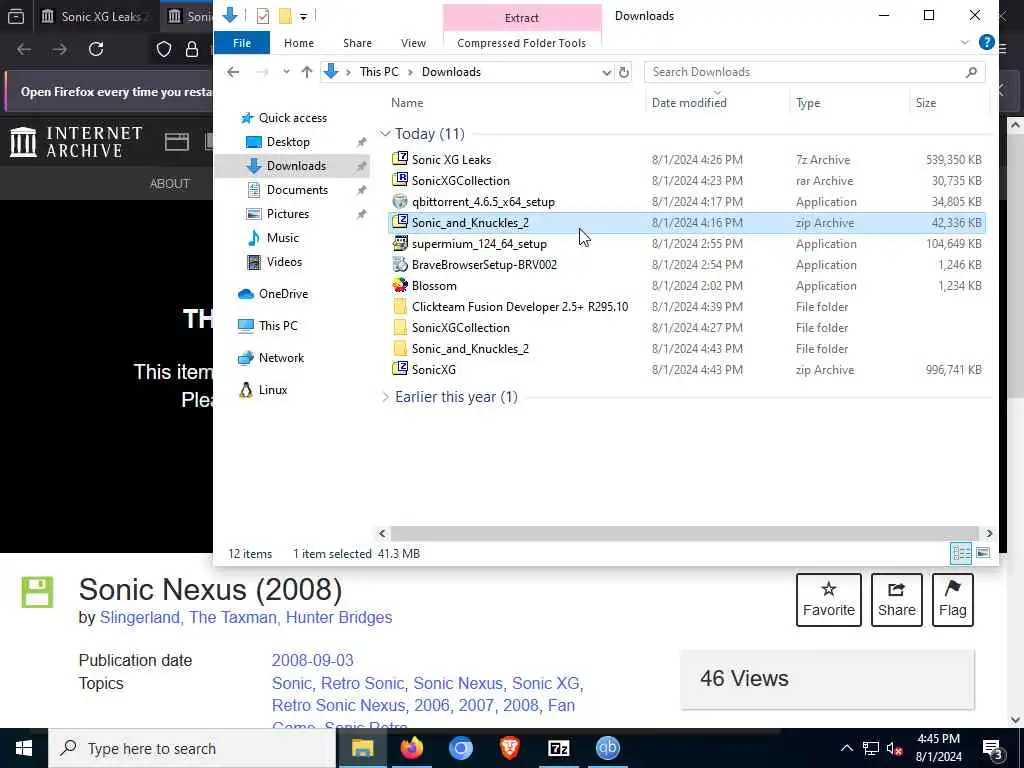Click the Firefox site padlock icon
Screen dimensions: 1024x768
click(x=192, y=49)
